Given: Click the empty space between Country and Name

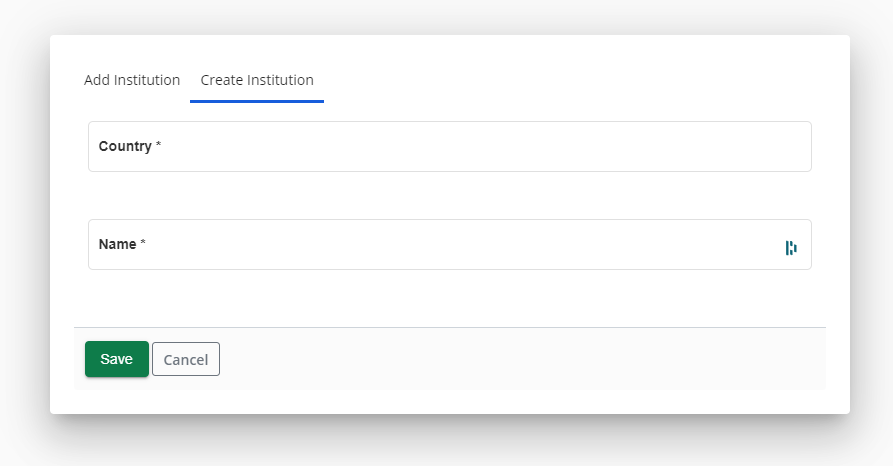Looking at the screenshot, I should click(450, 195).
